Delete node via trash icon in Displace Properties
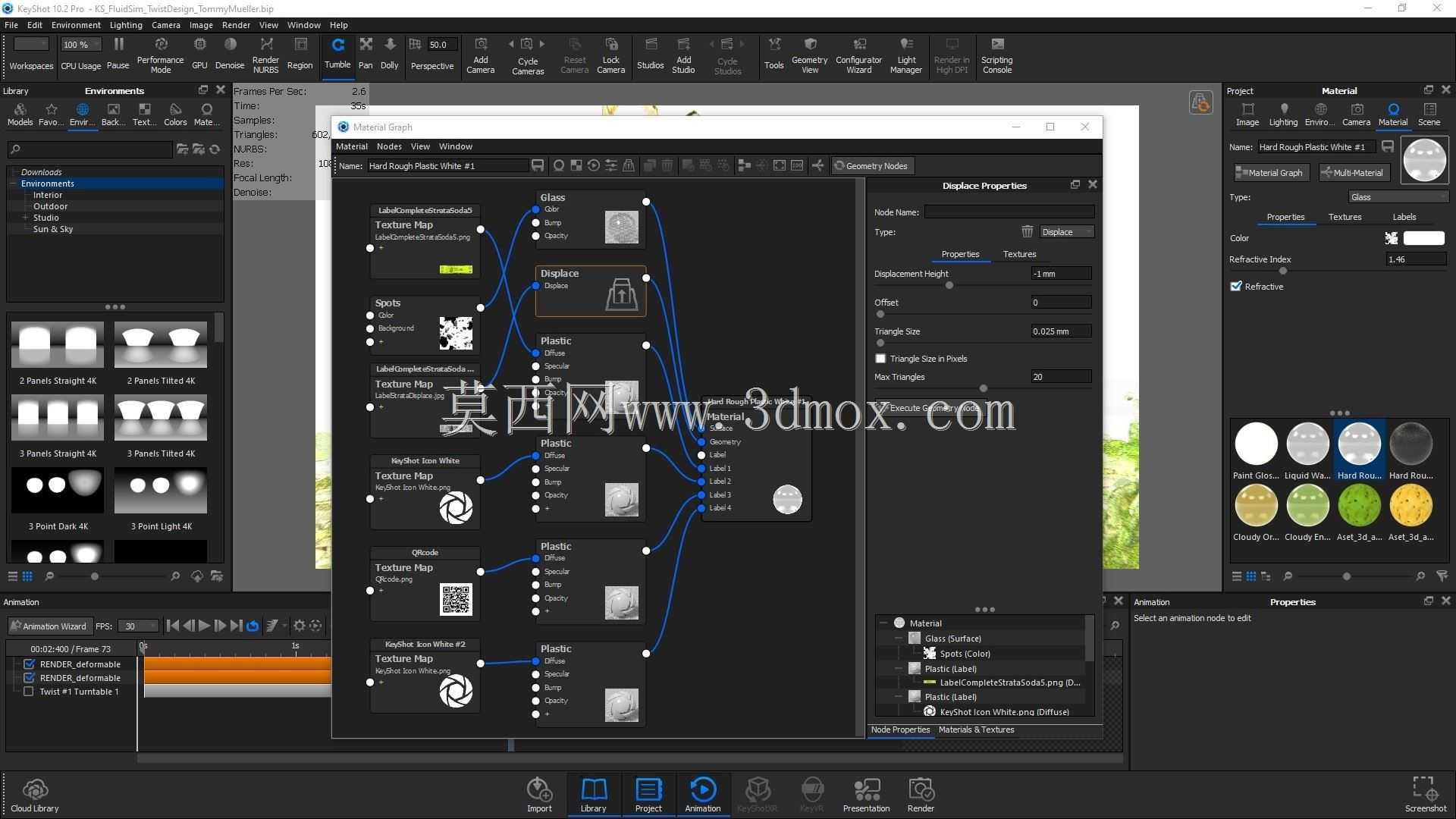 tap(1027, 231)
